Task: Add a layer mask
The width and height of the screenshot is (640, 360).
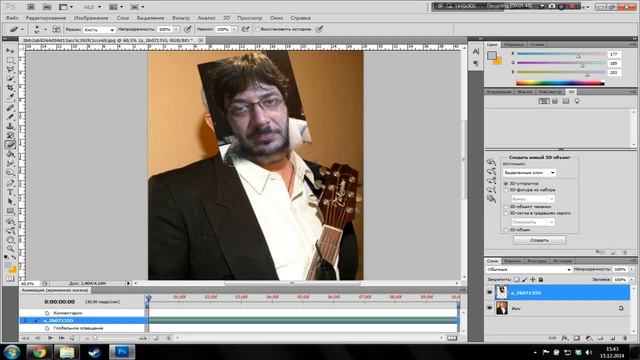Action: pos(577,338)
